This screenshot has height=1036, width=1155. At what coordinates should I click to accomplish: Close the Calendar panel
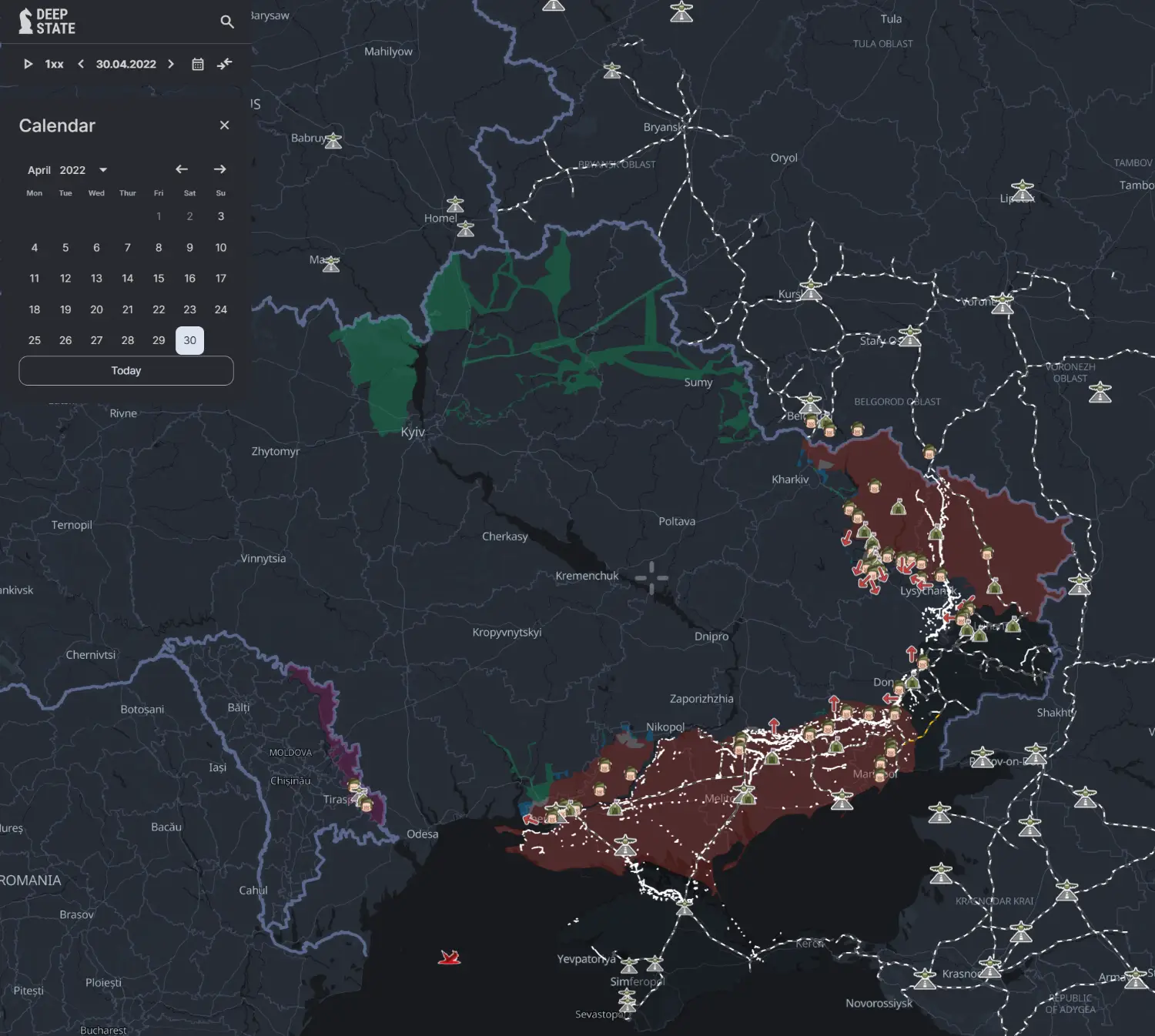tap(224, 125)
